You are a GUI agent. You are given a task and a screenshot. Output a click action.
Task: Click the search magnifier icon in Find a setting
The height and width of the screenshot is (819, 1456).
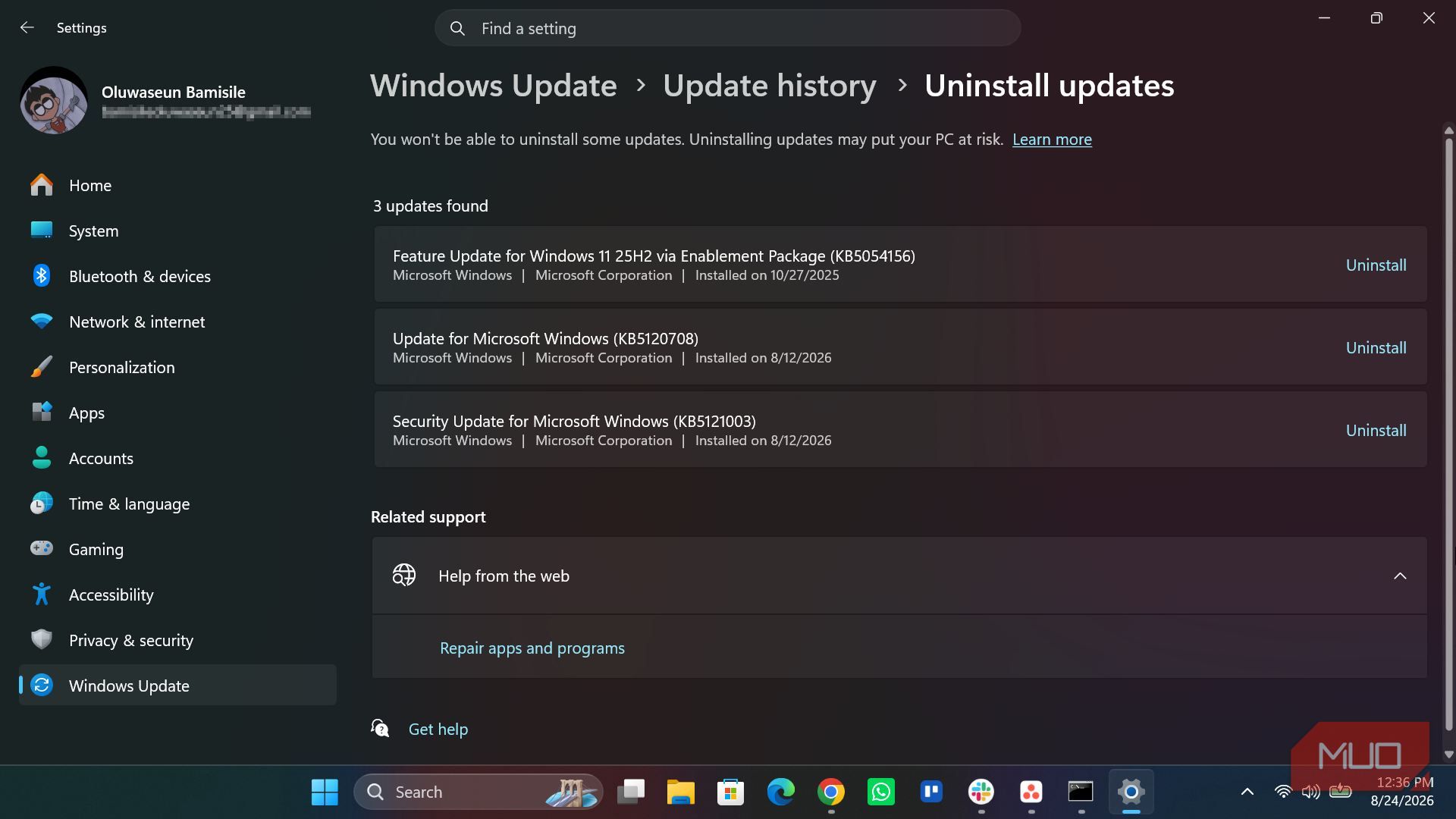(x=457, y=28)
